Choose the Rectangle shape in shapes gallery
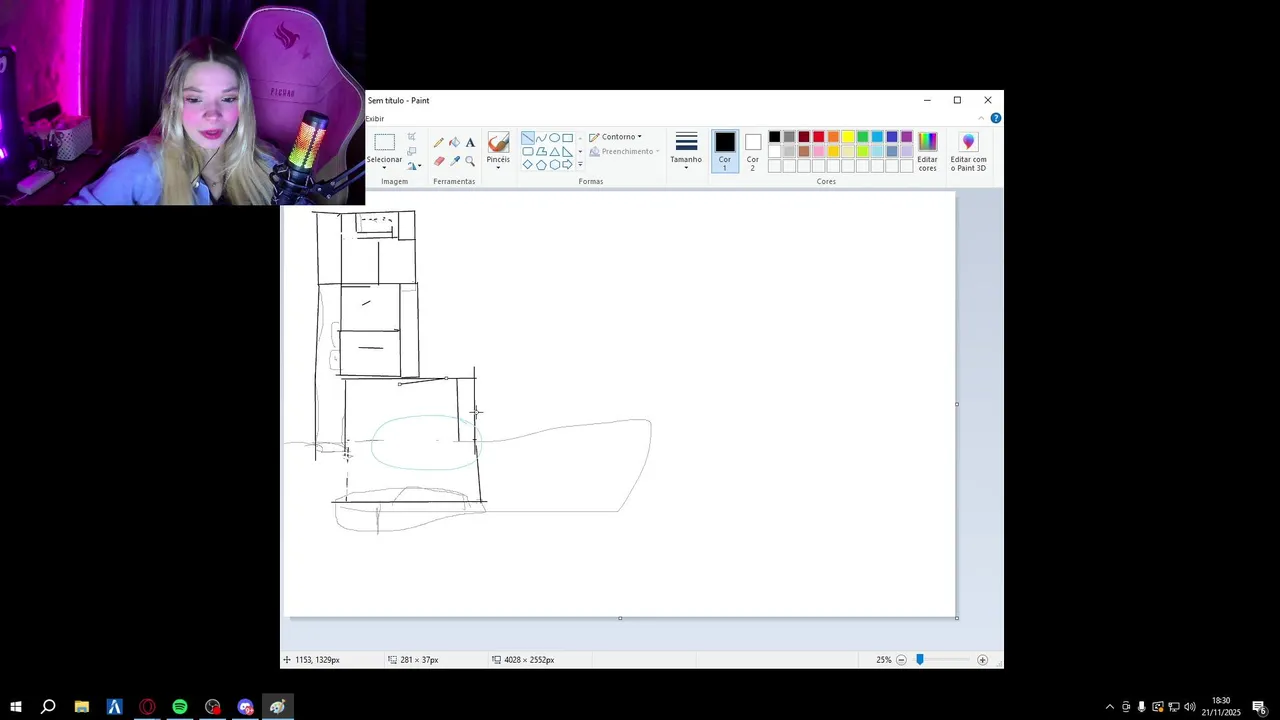 (567, 138)
